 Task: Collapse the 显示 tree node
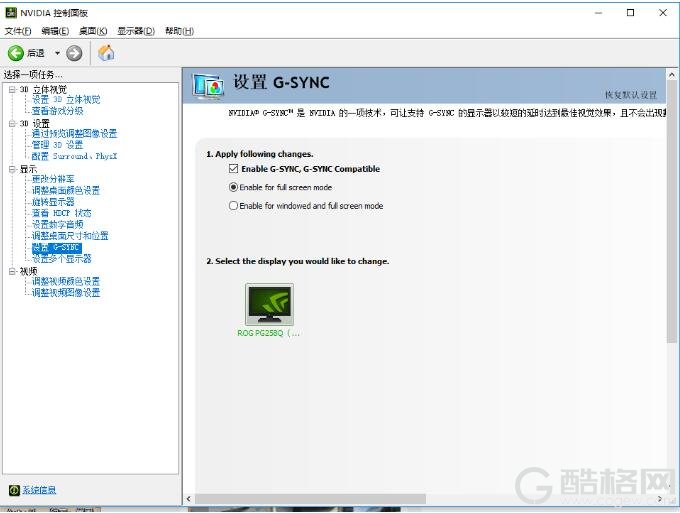point(12,169)
